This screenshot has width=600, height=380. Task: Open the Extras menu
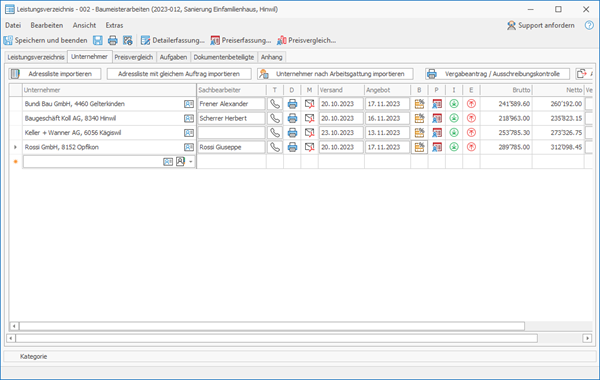(114, 25)
